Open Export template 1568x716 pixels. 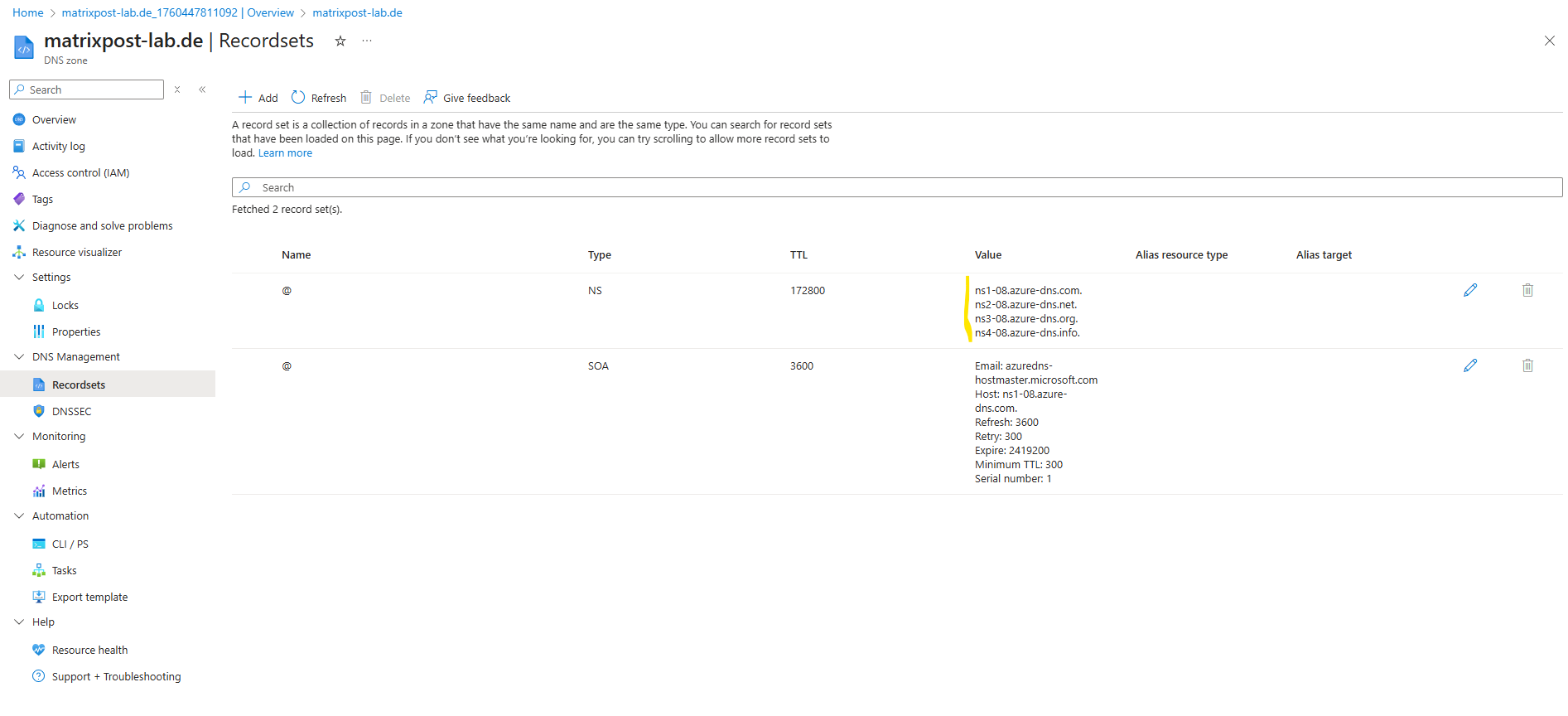[90, 597]
